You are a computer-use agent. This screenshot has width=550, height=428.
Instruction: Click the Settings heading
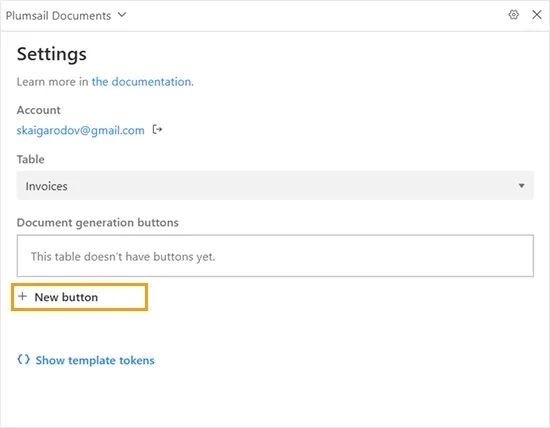pyautogui.click(x=52, y=54)
